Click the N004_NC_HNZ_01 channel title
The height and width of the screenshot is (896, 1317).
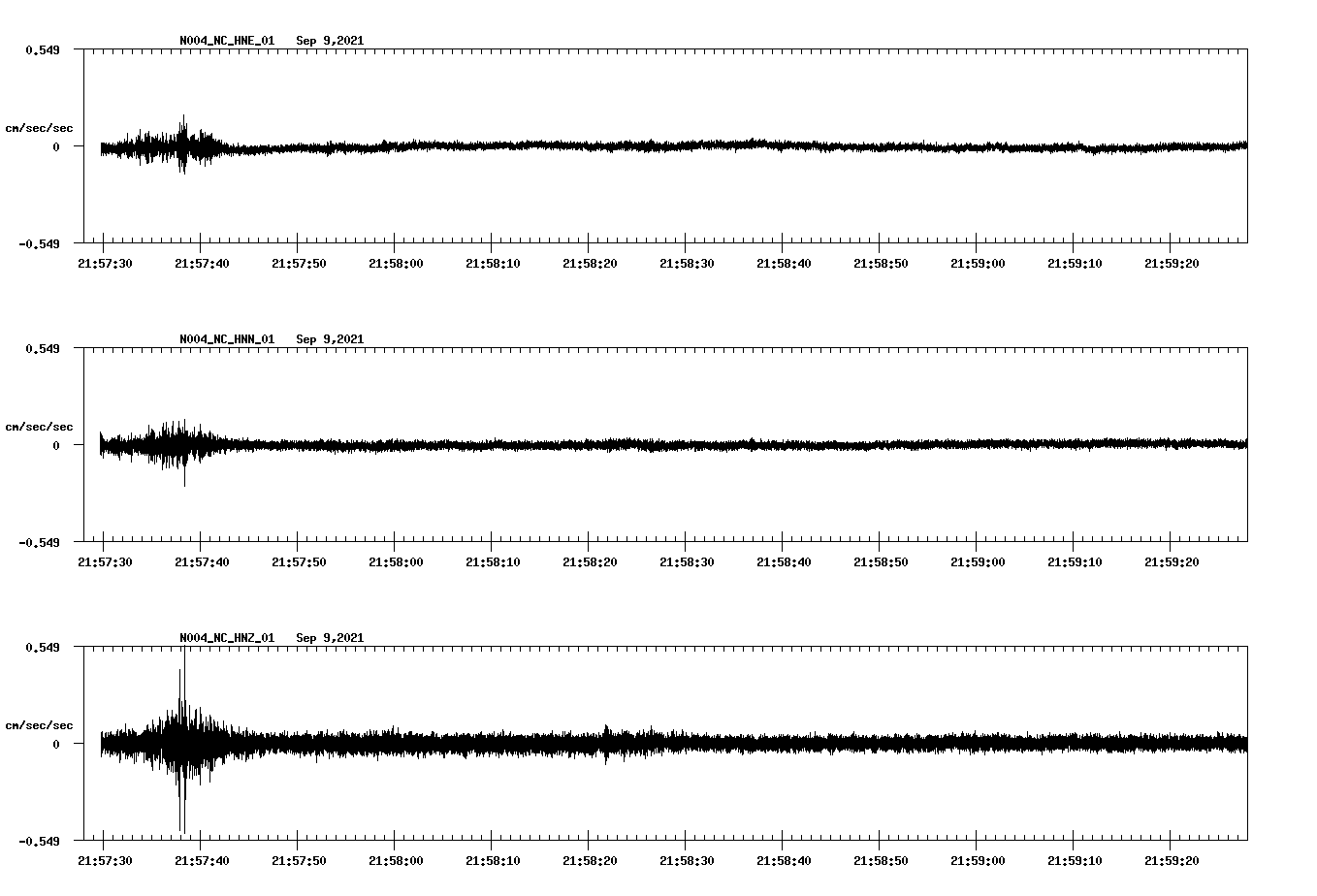(227, 638)
